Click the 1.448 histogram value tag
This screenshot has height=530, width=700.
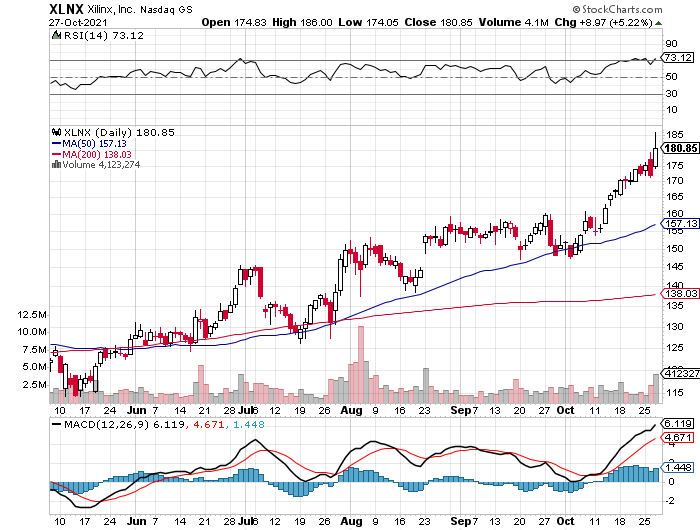coord(678,467)
